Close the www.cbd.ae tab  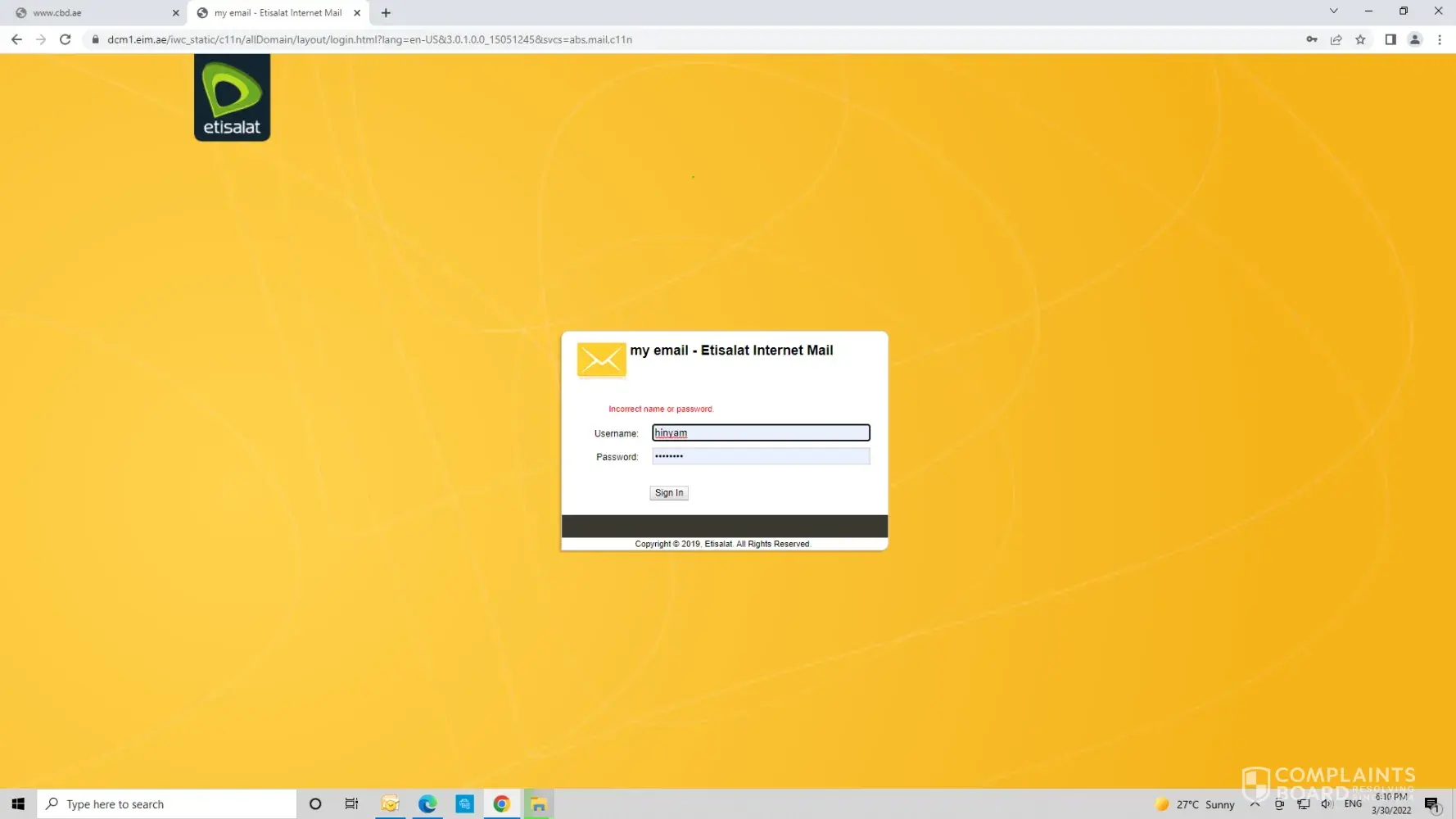pyautogui.click(x=175, y=13)
